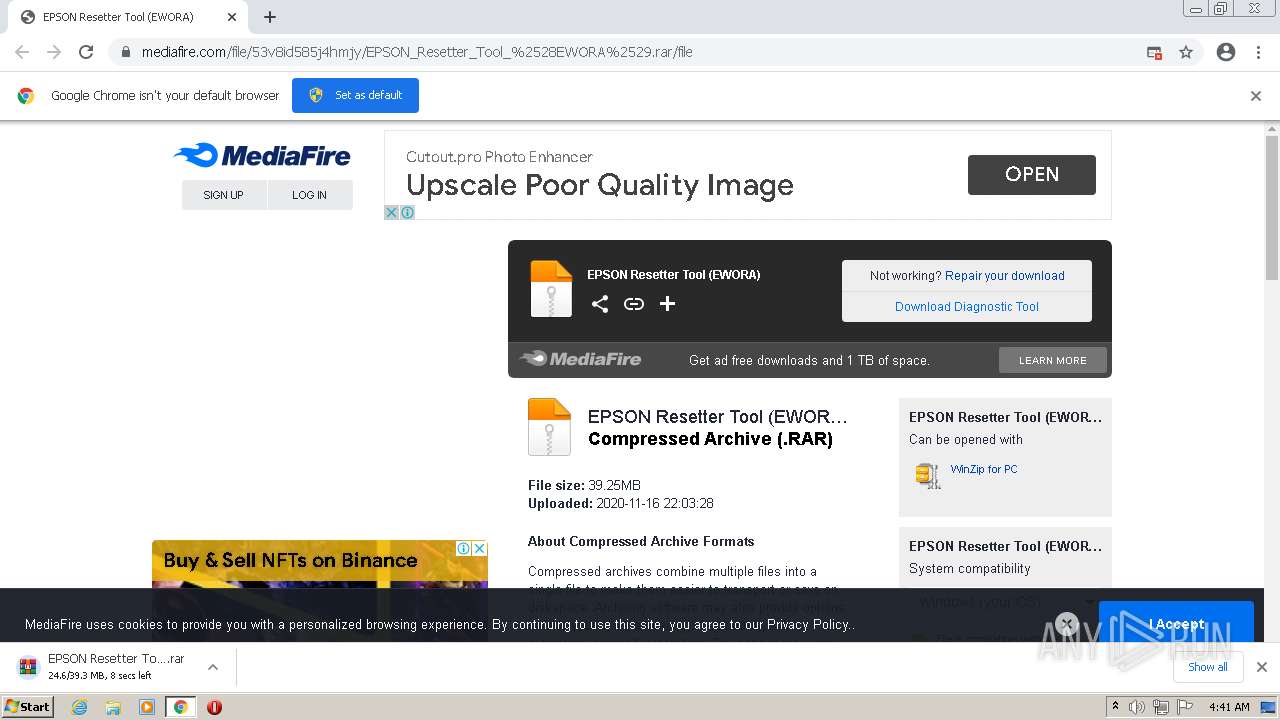
Task: Bookmark this page with the star icon
Action: click(1186, 52)
